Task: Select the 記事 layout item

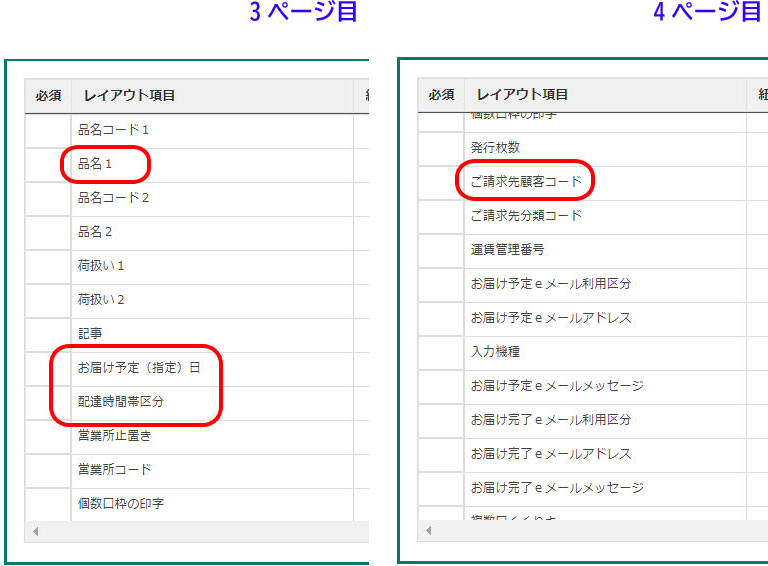Action: 90,333
